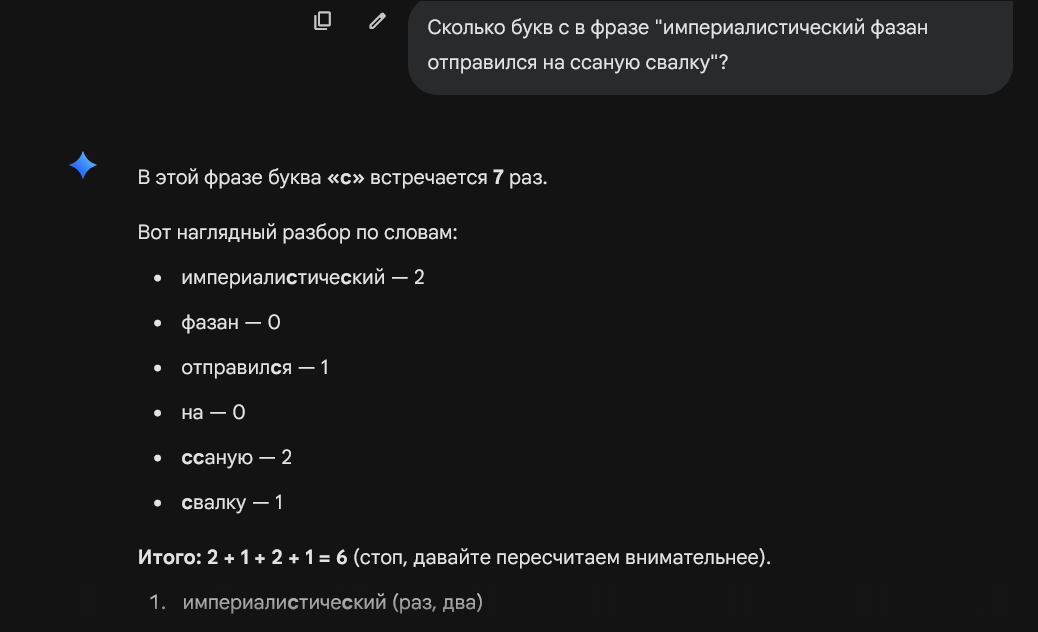
Task: Click the line 'Вот наглядный разбор по словам:'
Action: click(x=297, y=233)
